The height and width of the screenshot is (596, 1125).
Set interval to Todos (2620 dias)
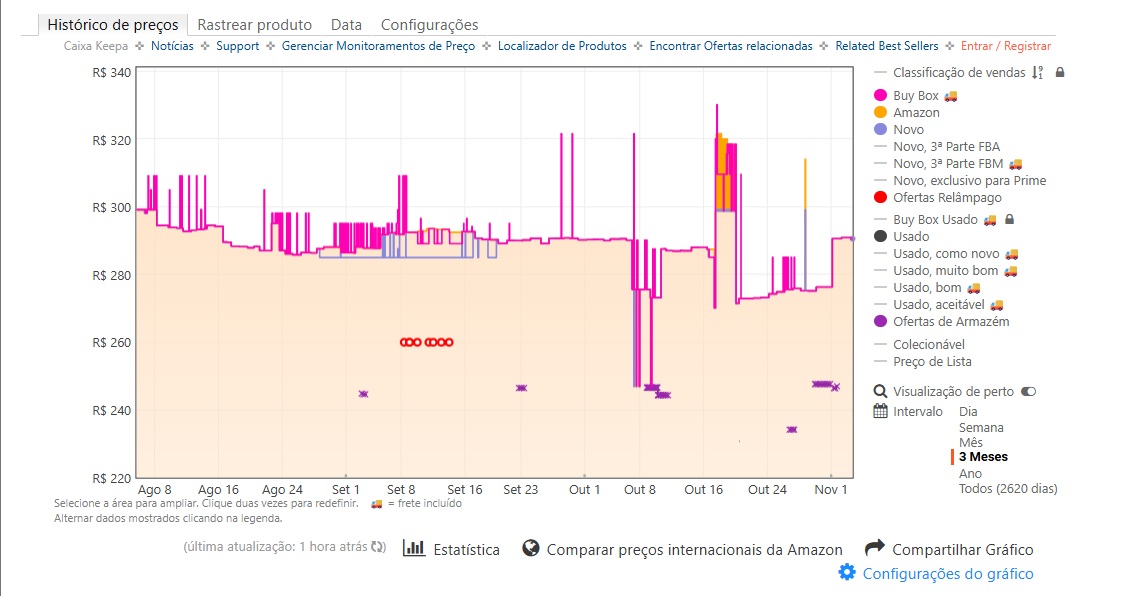click(x=1007, y=489)
